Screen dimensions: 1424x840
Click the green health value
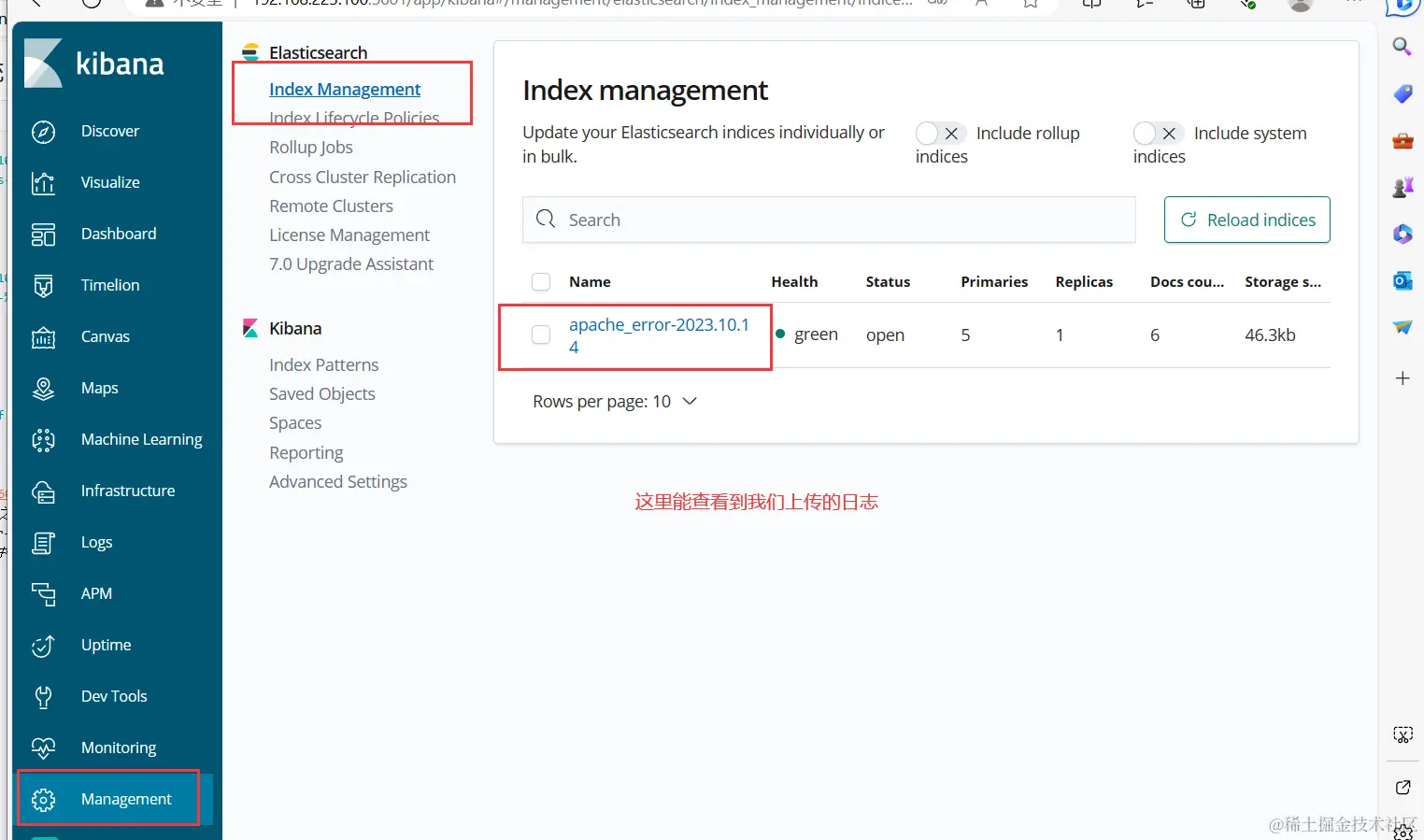(x=816, y=335)
